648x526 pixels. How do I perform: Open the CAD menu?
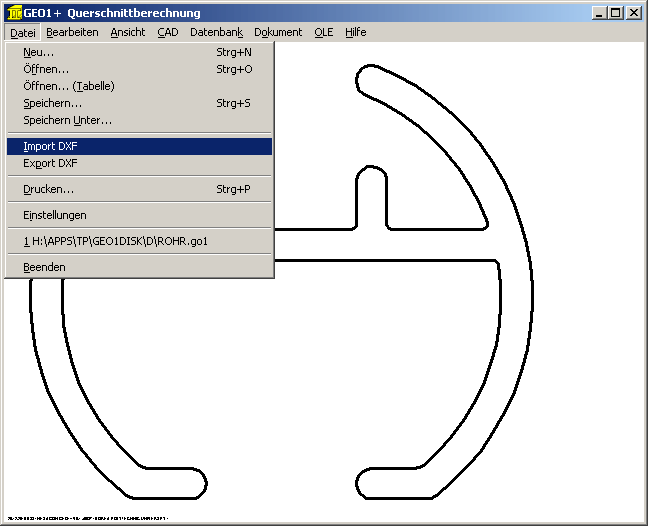point(168,32)
